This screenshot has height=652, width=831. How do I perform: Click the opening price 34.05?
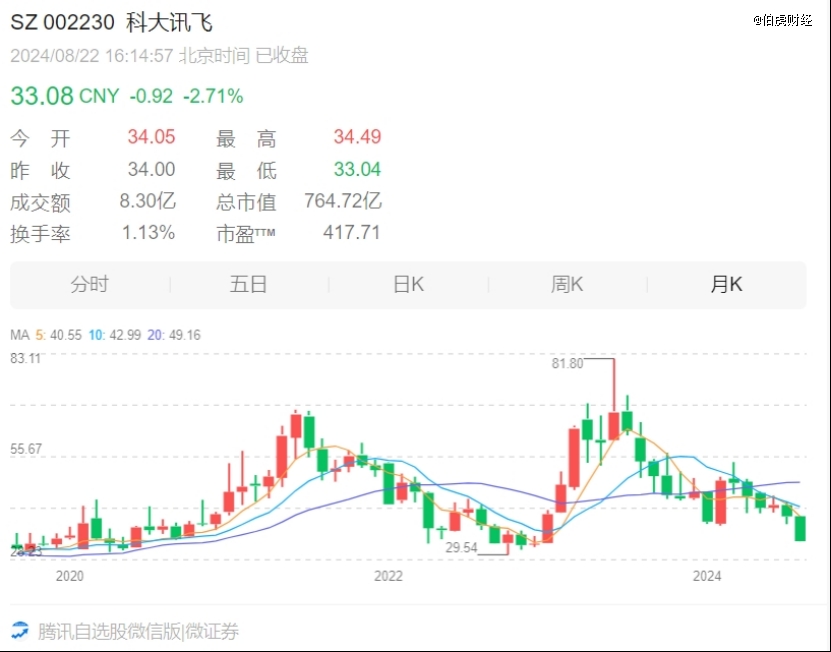[x=151, y=137]
